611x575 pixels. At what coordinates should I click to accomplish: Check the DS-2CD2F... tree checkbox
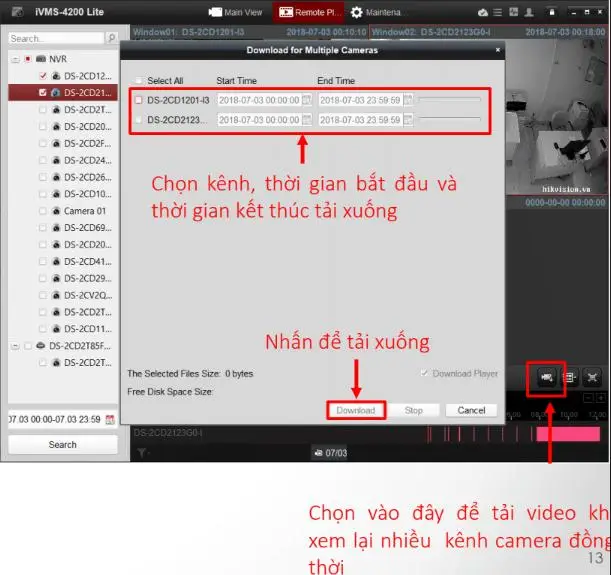43,143
